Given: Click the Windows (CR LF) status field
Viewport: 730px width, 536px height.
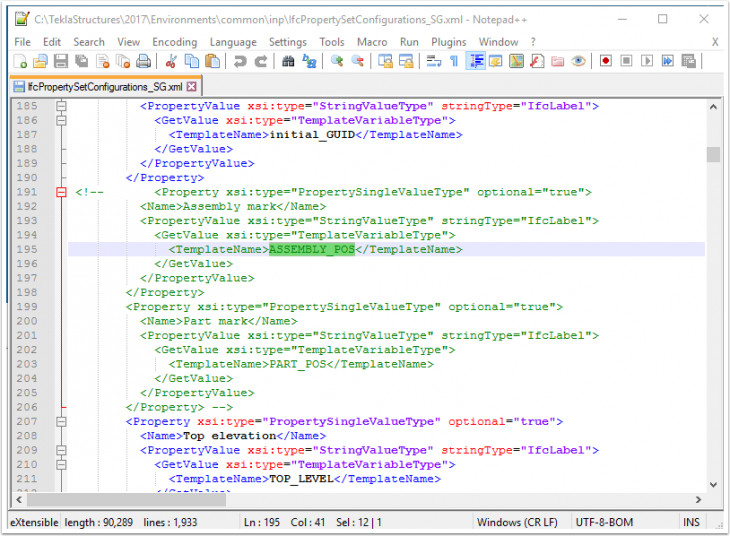Looking at the screenshot, I should pyautogui.click(x=518, y=522).
